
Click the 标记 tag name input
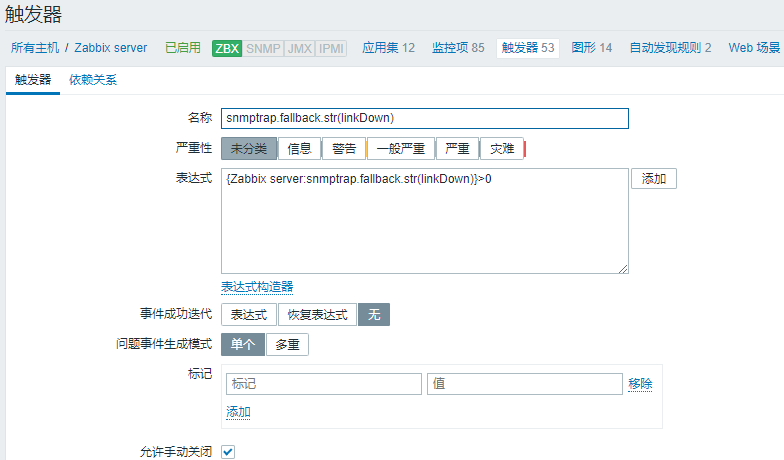click(x=324, y=384)
